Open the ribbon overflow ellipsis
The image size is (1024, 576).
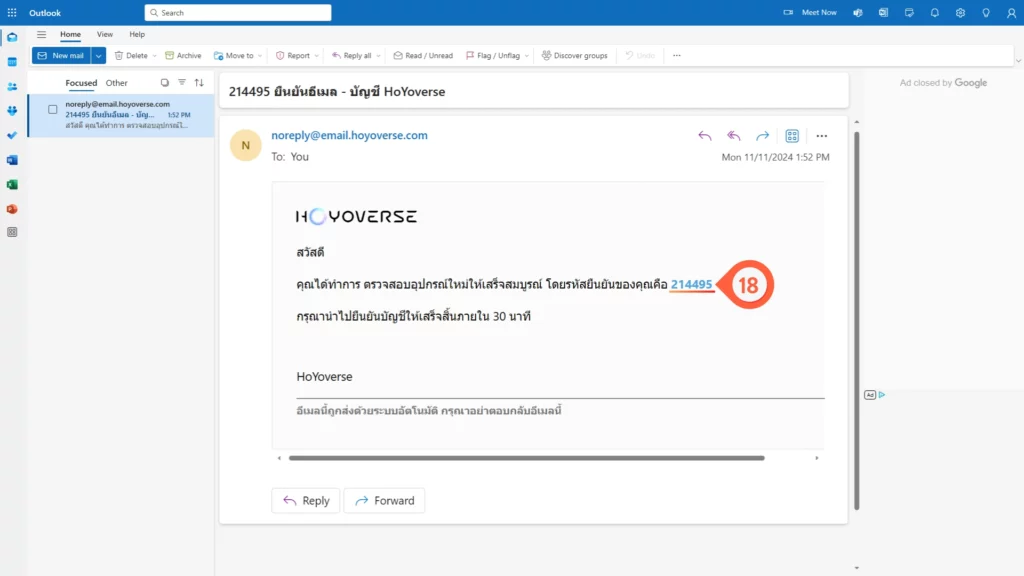pos(677,56)
